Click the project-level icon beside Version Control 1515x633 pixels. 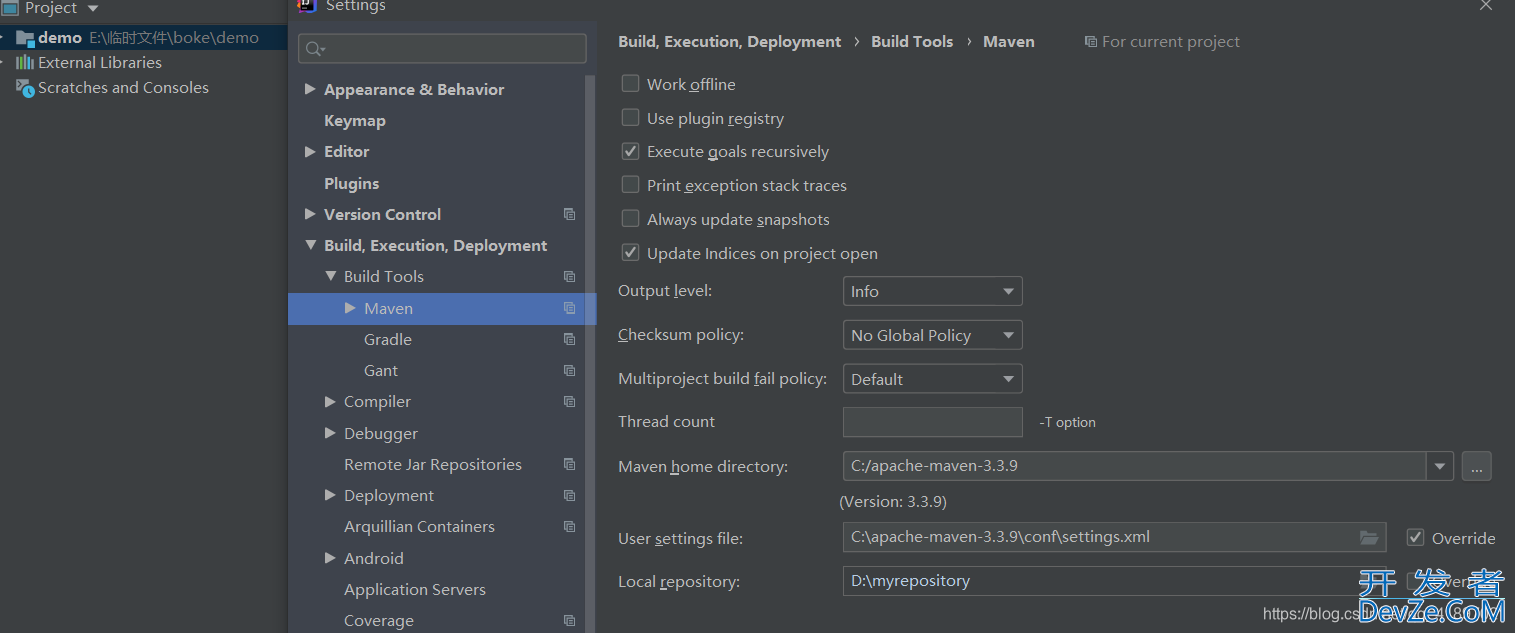569,214
